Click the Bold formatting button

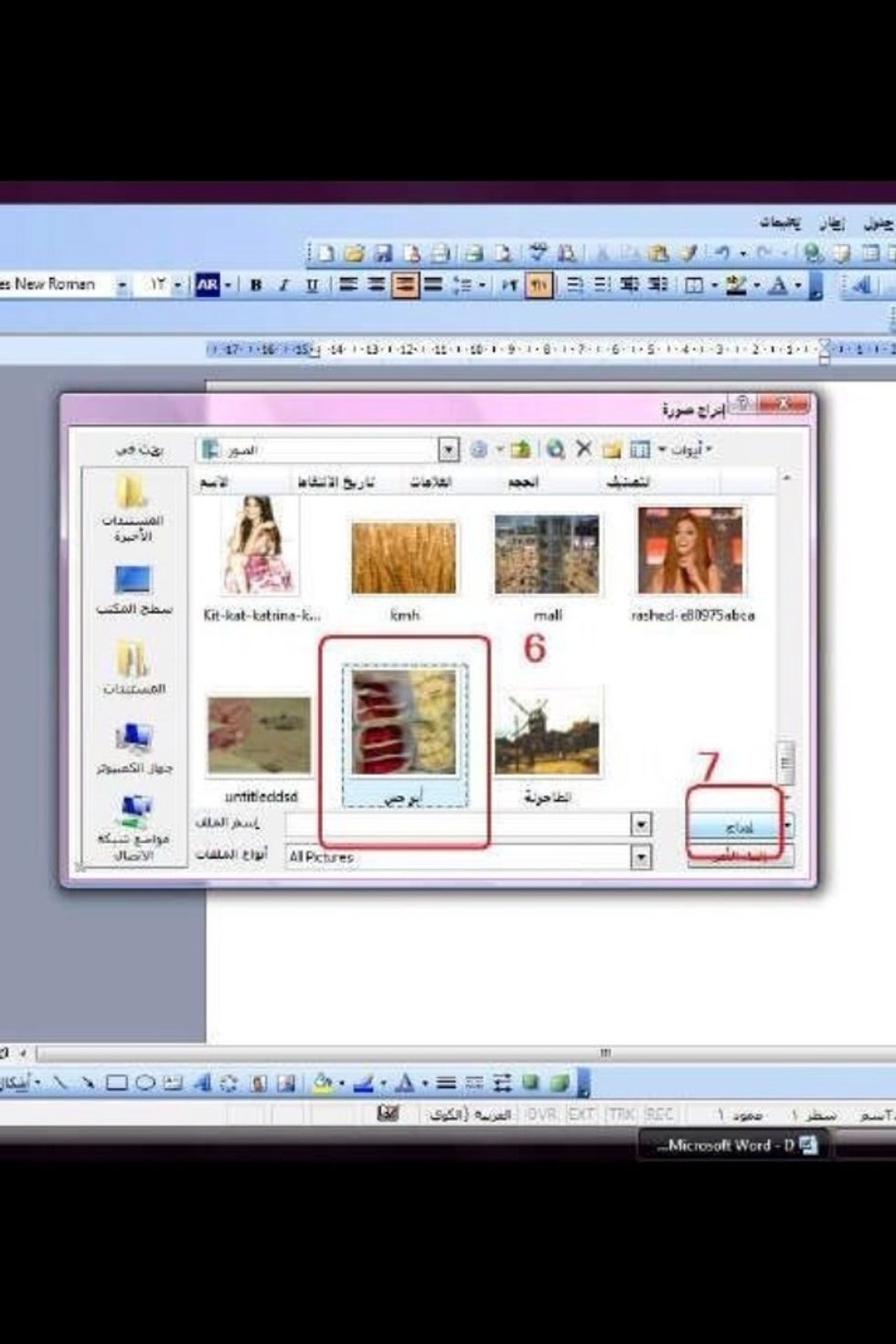(x=256, y=285)
